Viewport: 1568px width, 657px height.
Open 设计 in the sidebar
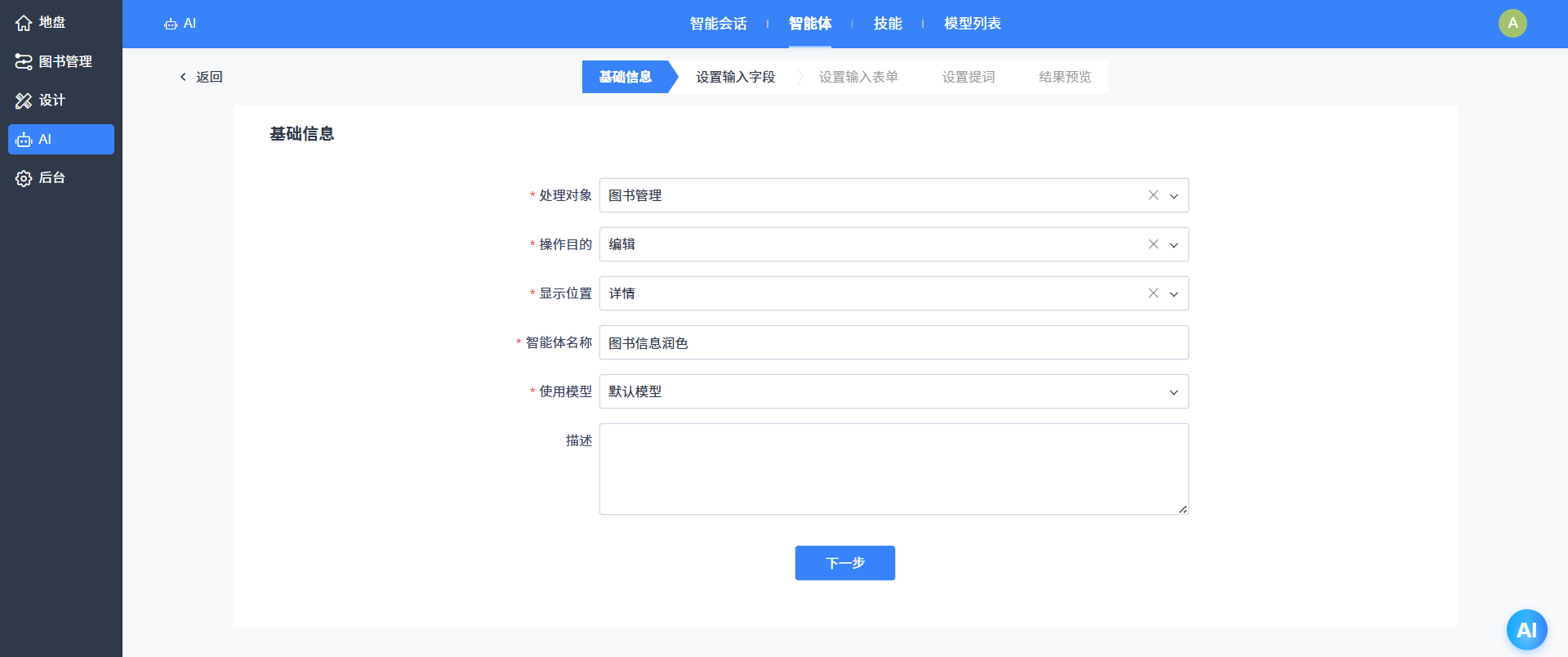[x=61, y=101]
